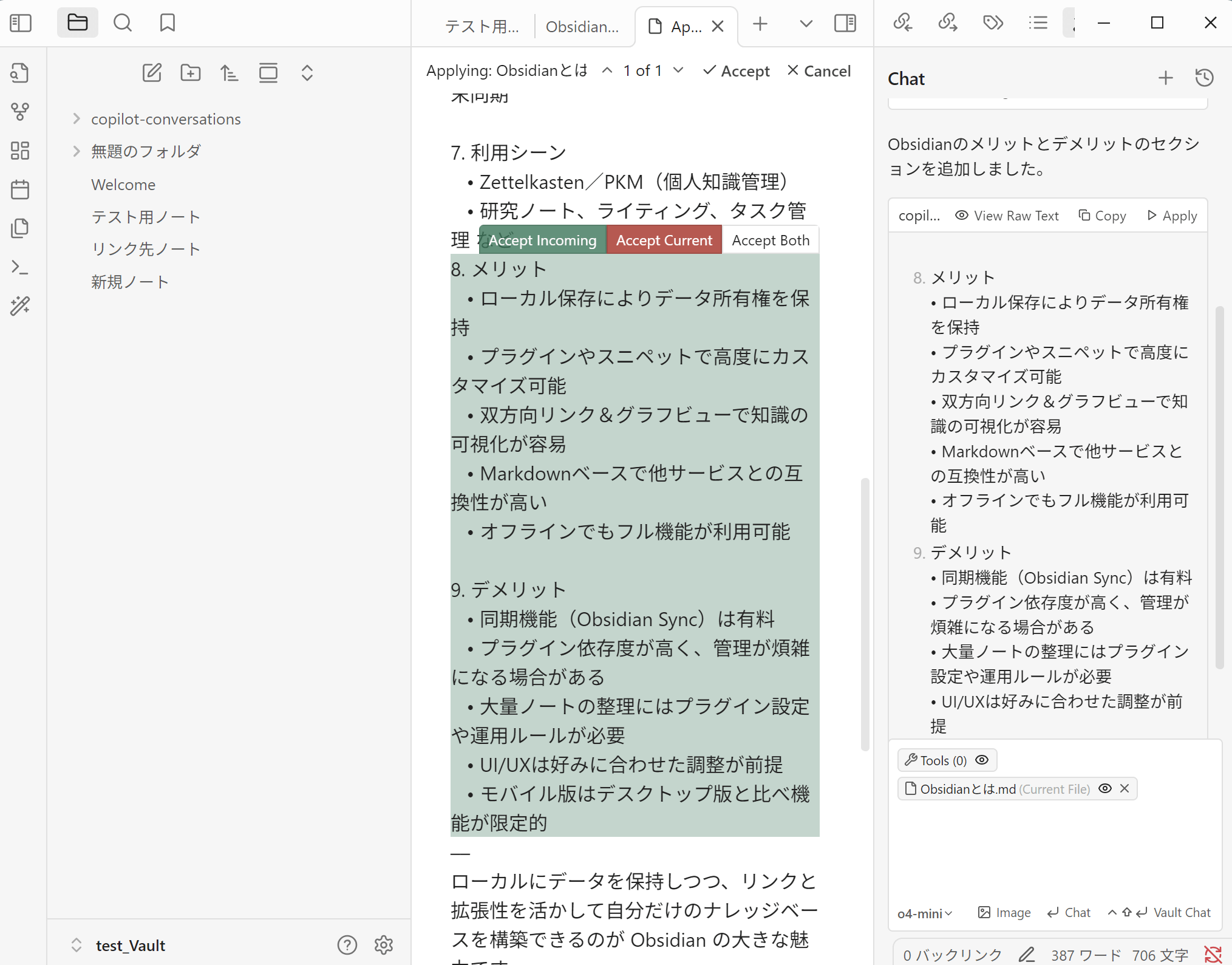1232x965 pixels.
Task: Apply the suggested code block
Action: tap(1172, 216)
